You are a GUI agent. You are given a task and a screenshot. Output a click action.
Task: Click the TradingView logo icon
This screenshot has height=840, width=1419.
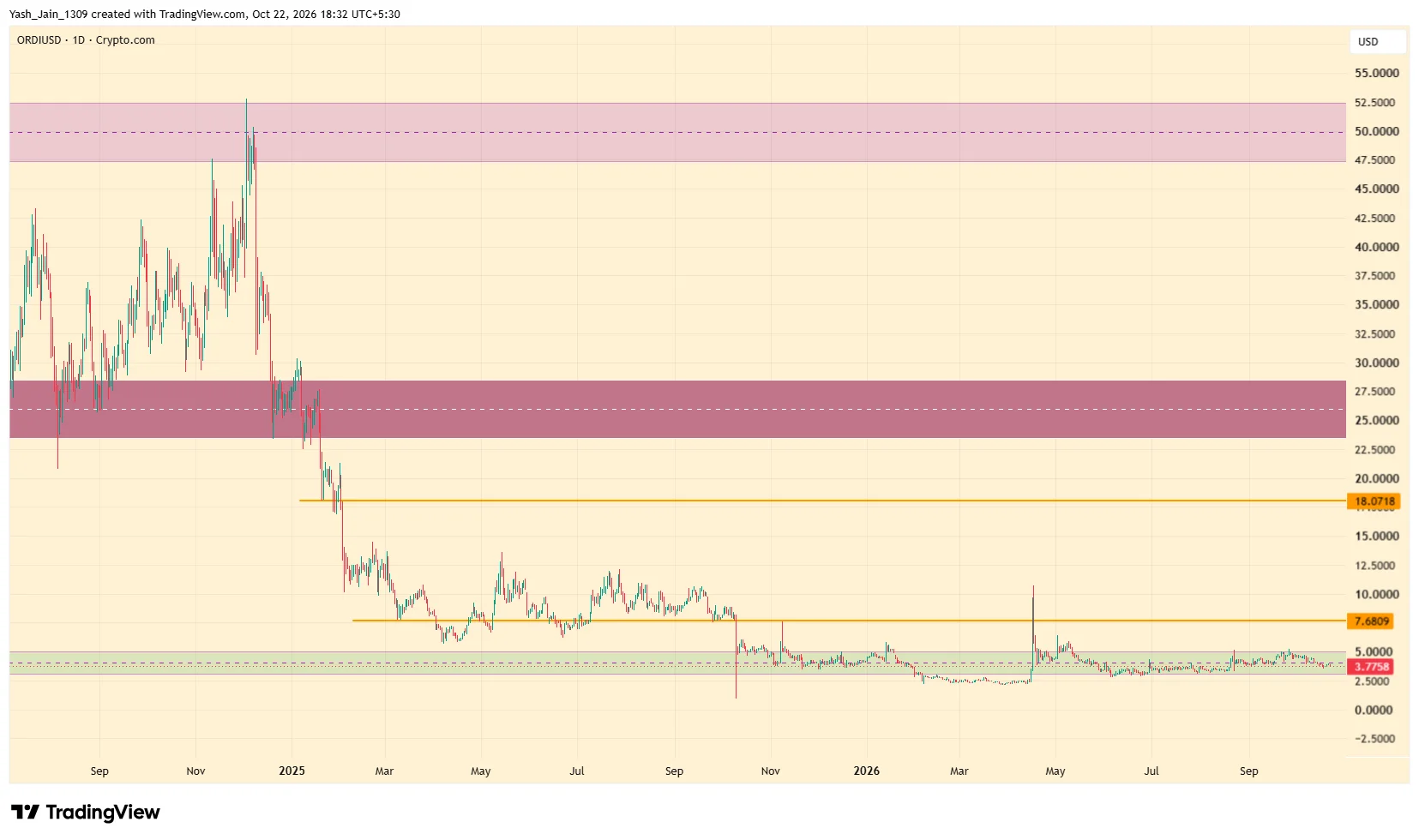pos(25,812)
